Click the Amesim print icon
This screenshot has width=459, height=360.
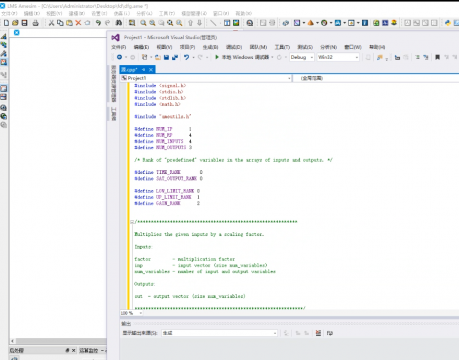click(35, 23)
